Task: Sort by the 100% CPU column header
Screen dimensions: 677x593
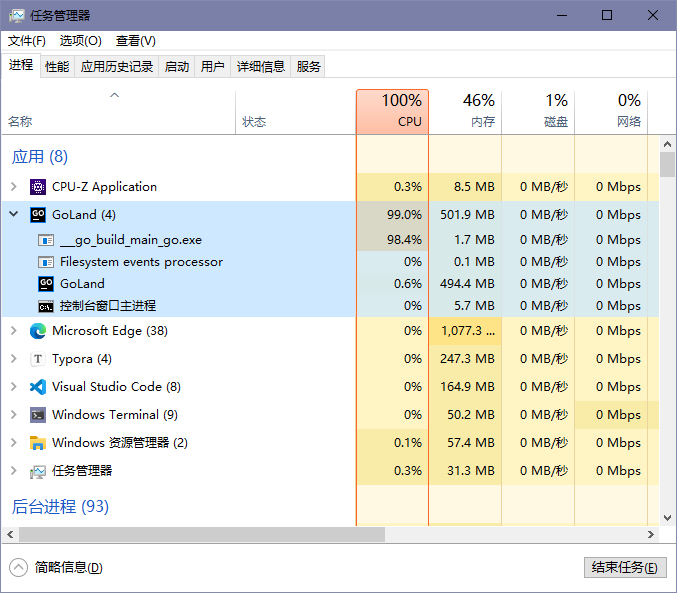Action: tap(392, 112)
